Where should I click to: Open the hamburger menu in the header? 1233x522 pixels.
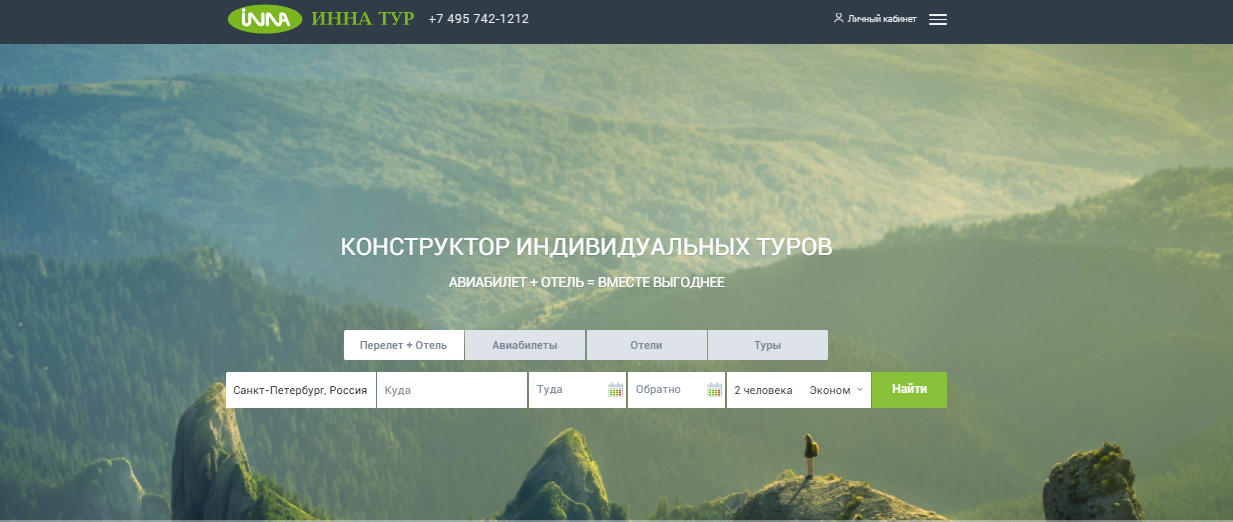click(x=937, y=19)
